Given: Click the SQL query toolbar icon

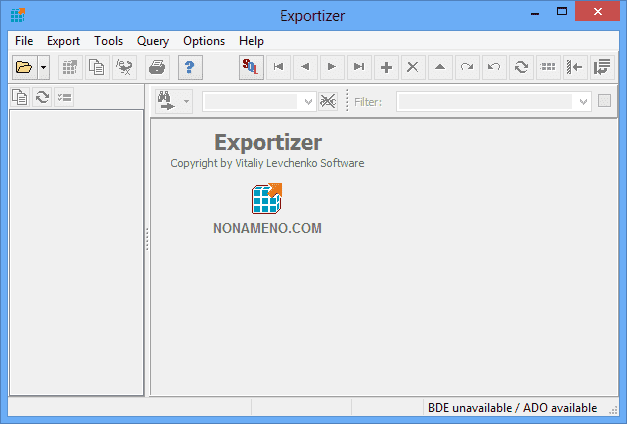Looking at the screenshot, I should click(251, 67).
